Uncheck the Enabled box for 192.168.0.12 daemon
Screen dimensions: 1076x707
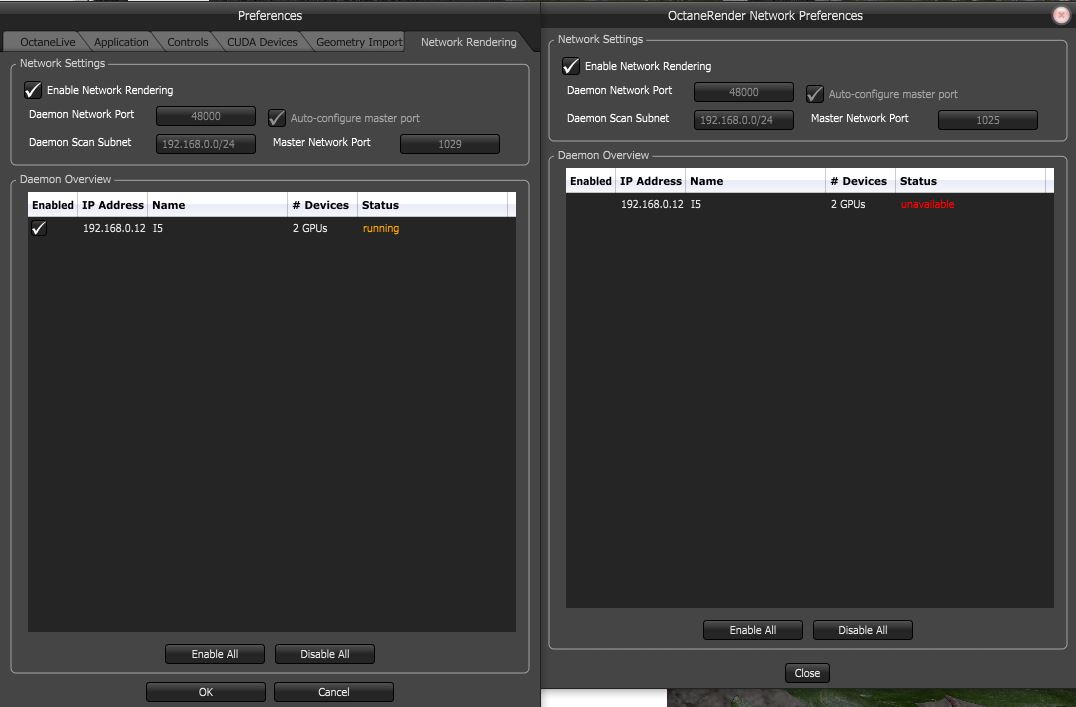click(x=39, y=228)
